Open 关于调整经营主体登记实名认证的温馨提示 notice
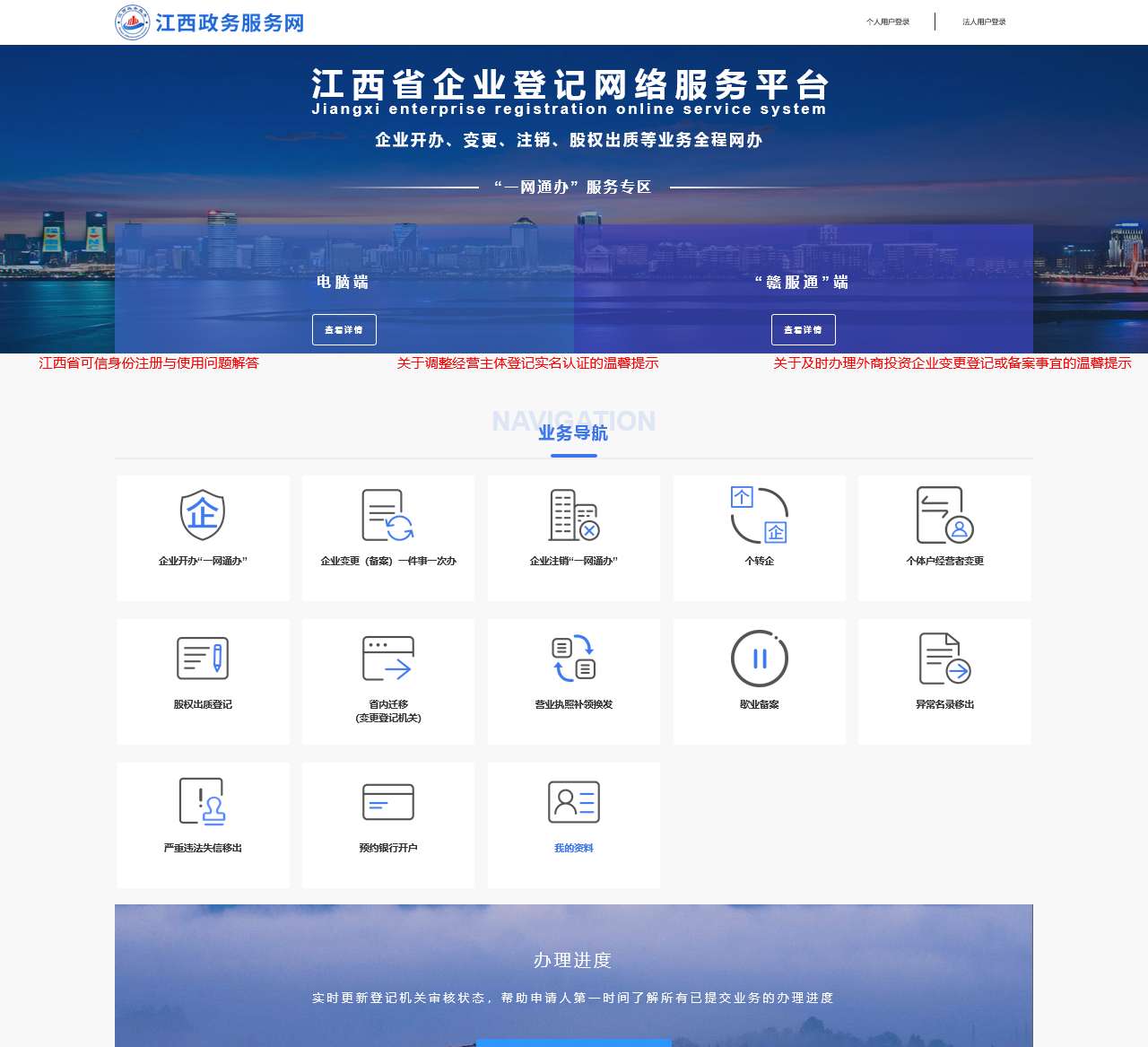Image resolution: width=1148 pixels, height=1047 pixels. point(529,365)
